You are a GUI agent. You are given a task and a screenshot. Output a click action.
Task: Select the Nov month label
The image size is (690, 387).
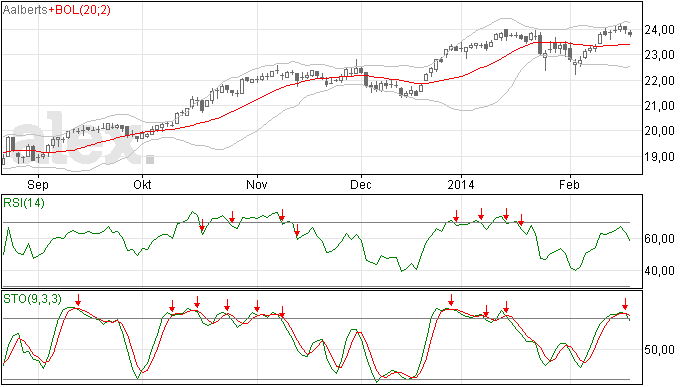pos(257,184)
